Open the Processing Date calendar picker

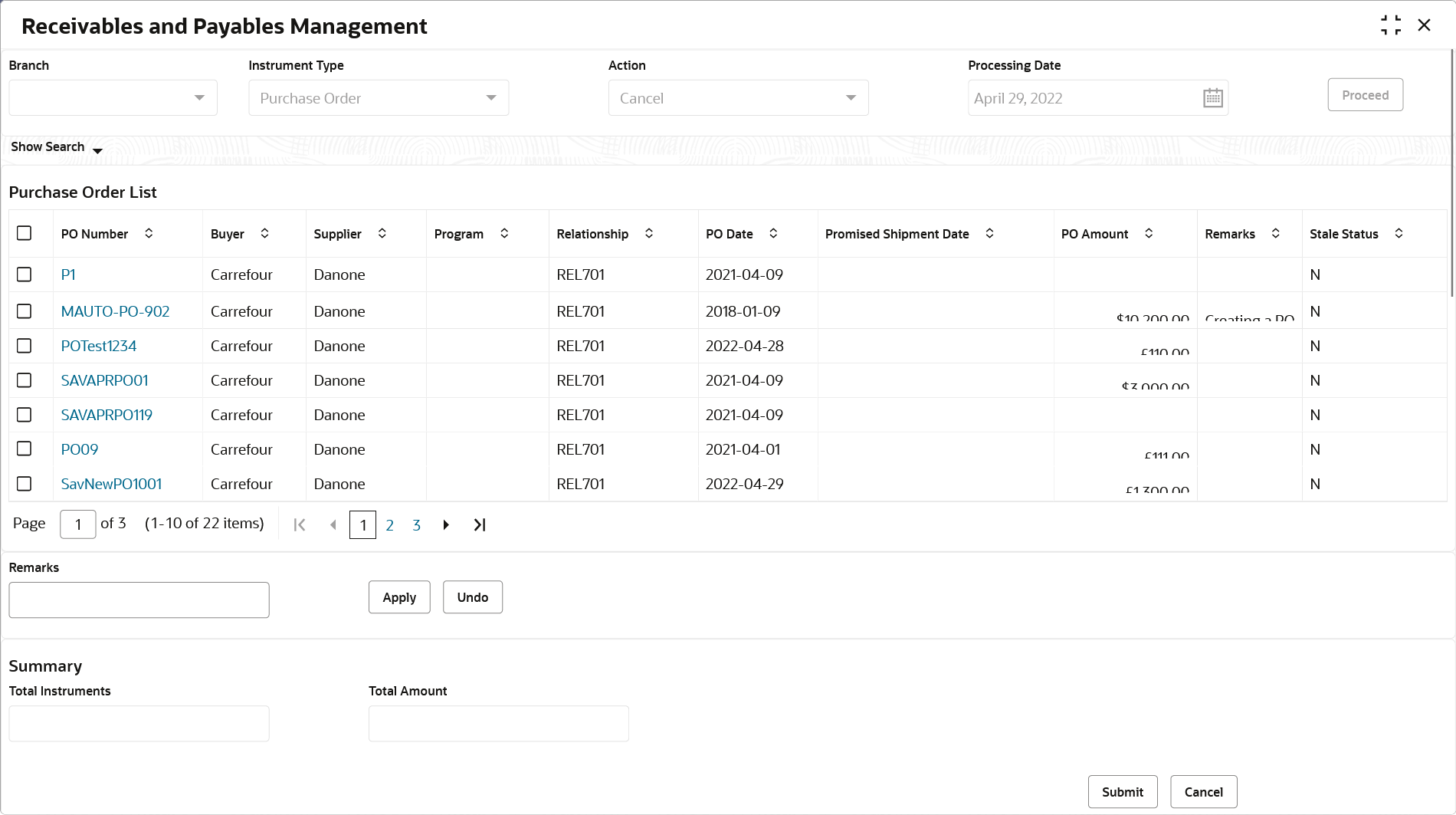(1212, 98)
